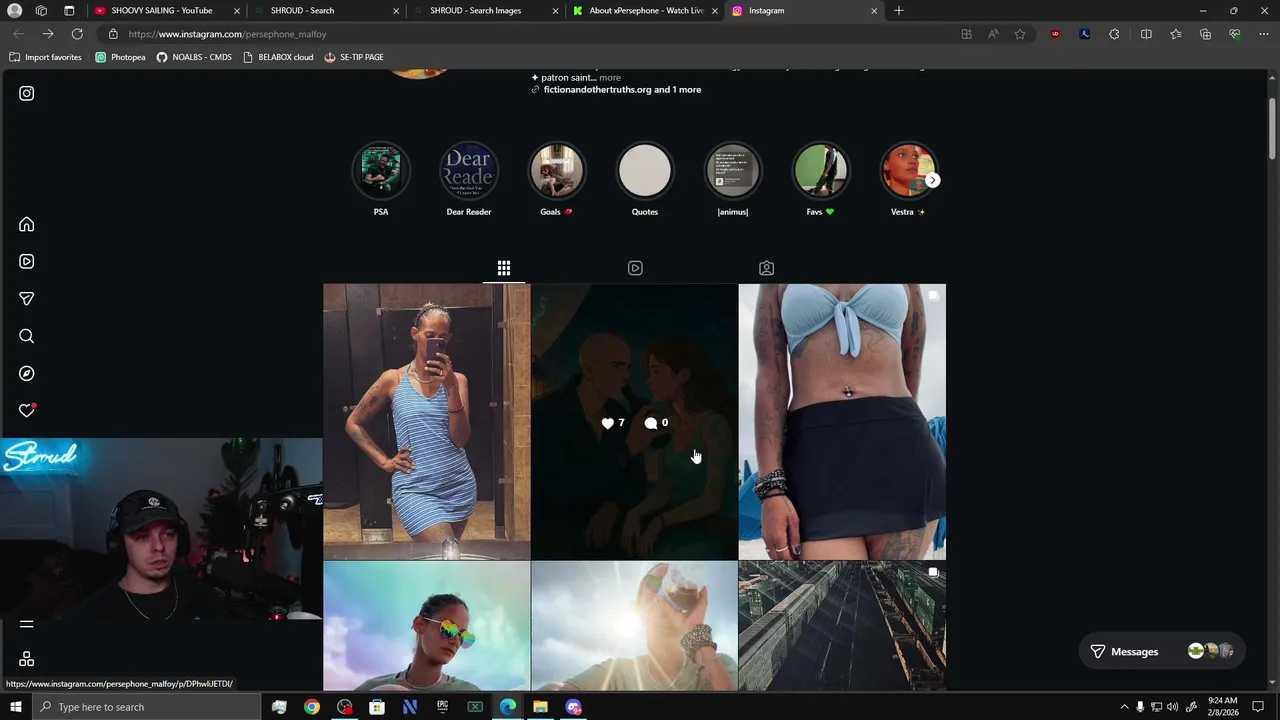Open the sunlit hand-over-face post
This screenshot has width=1280, height=720.
click(x=634, y=626)
